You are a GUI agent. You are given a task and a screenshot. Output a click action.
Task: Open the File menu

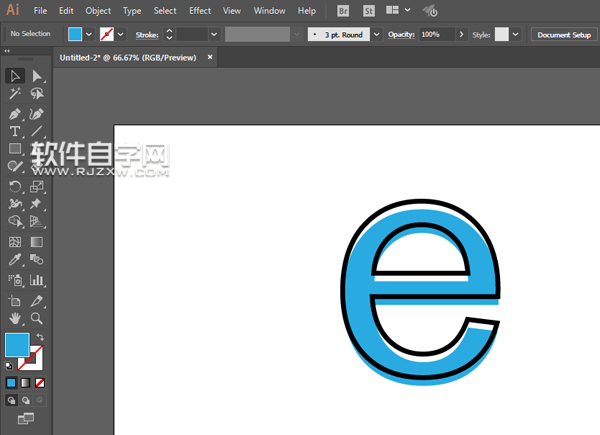pyautogui.click(x=40, y=11)
